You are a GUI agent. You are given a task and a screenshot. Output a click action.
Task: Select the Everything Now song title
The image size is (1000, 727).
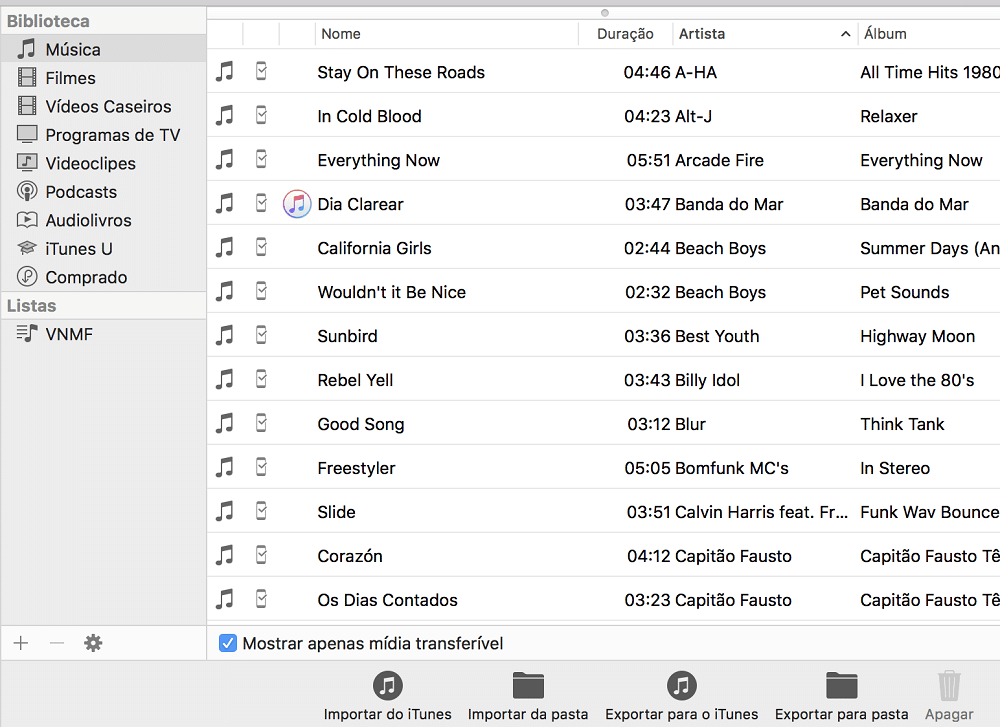coord(379,160)
